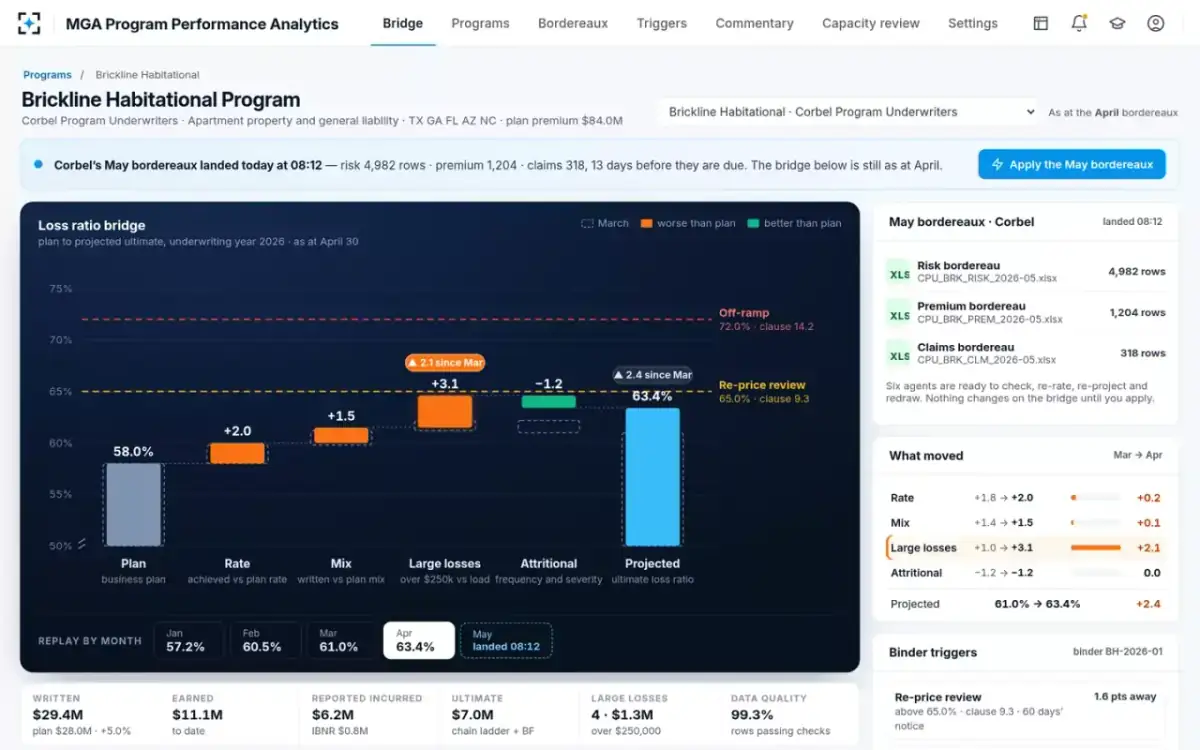This screenshot has width=1200, height=750.
Task: Open Premium bordereau file row
Action: pyautogui.click(x=1025, y=313)
